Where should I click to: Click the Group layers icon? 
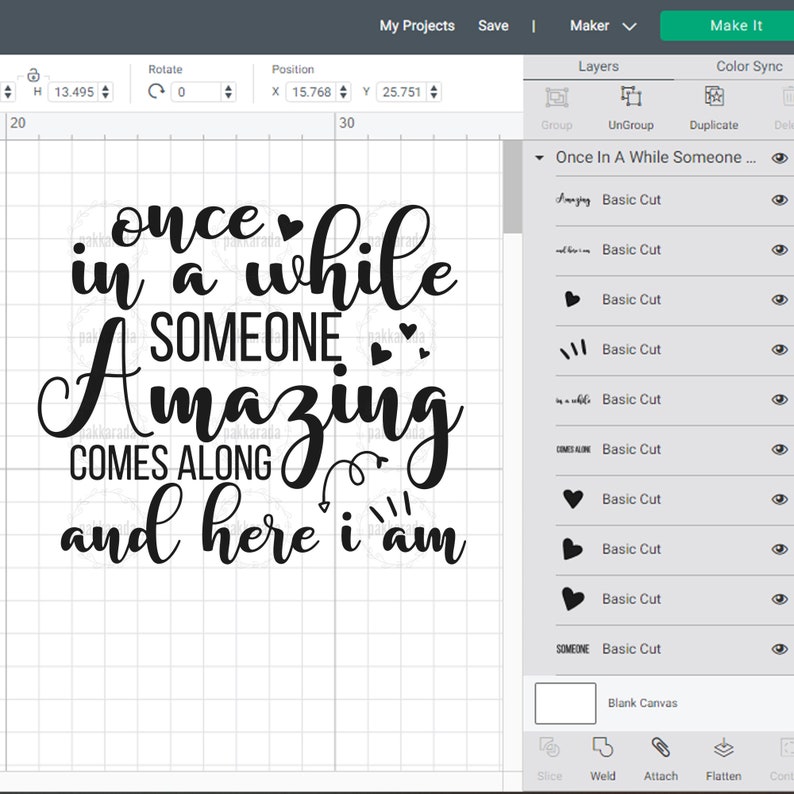pyautogui.click(x=557, y=97)
